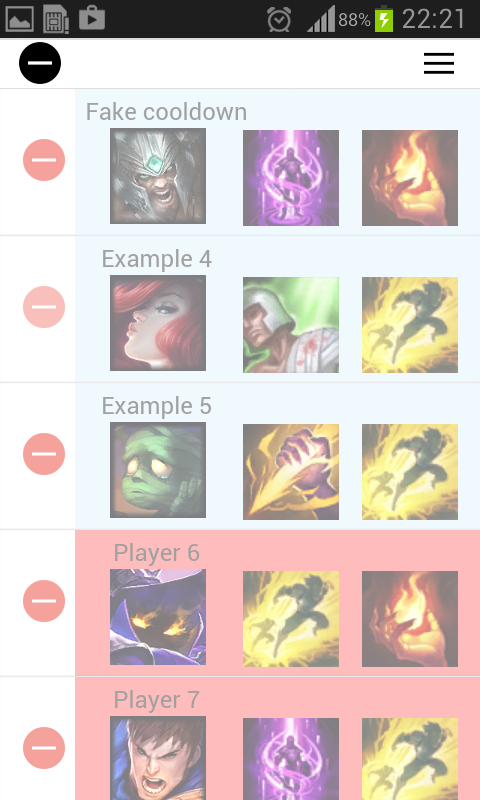The width and height of the screenshot is (480, 800).
Task: Delete the Player 7 entry
Action: point(44,747)
